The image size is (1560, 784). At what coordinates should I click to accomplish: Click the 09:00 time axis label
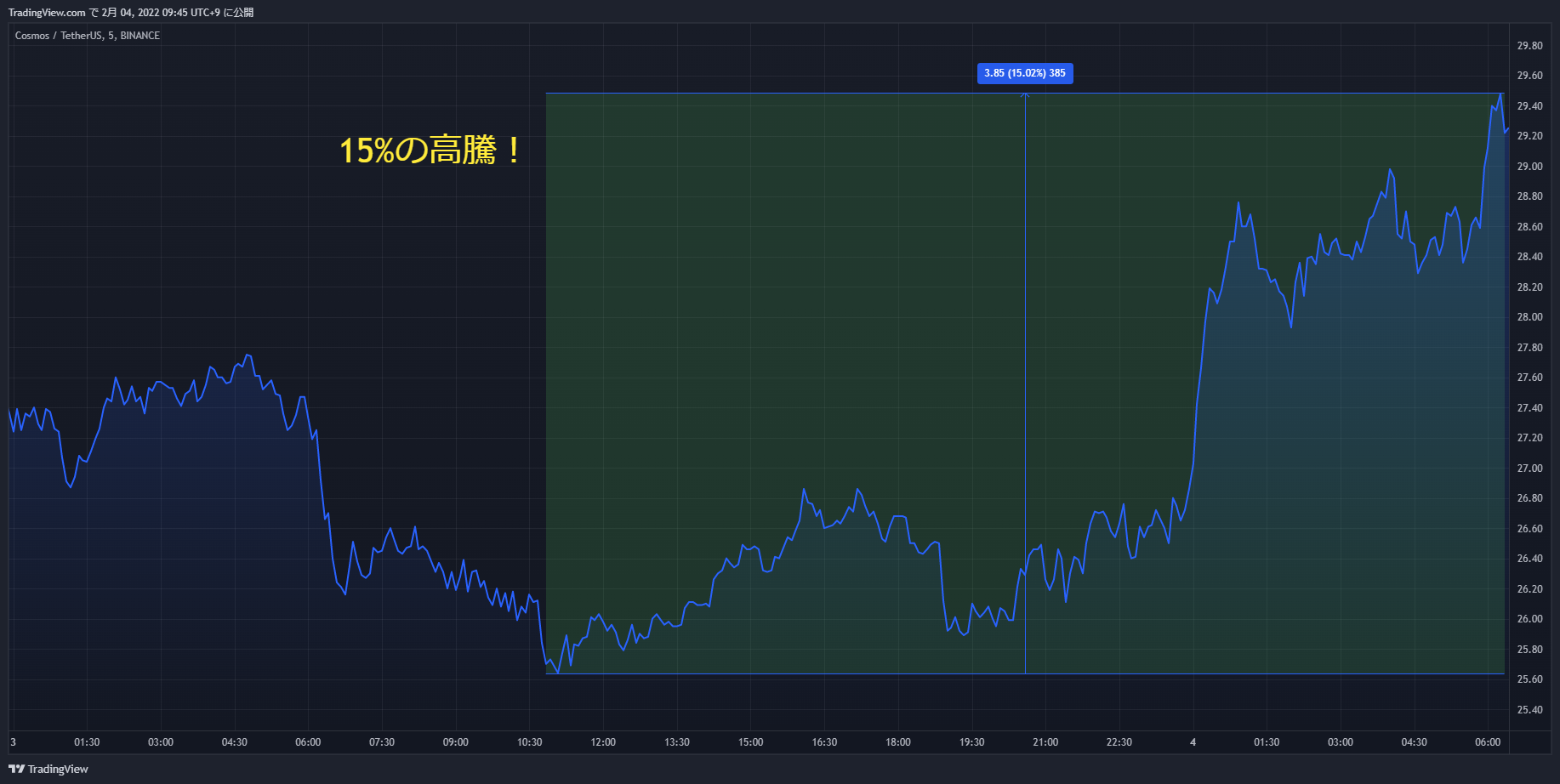(x=456, y=742)
